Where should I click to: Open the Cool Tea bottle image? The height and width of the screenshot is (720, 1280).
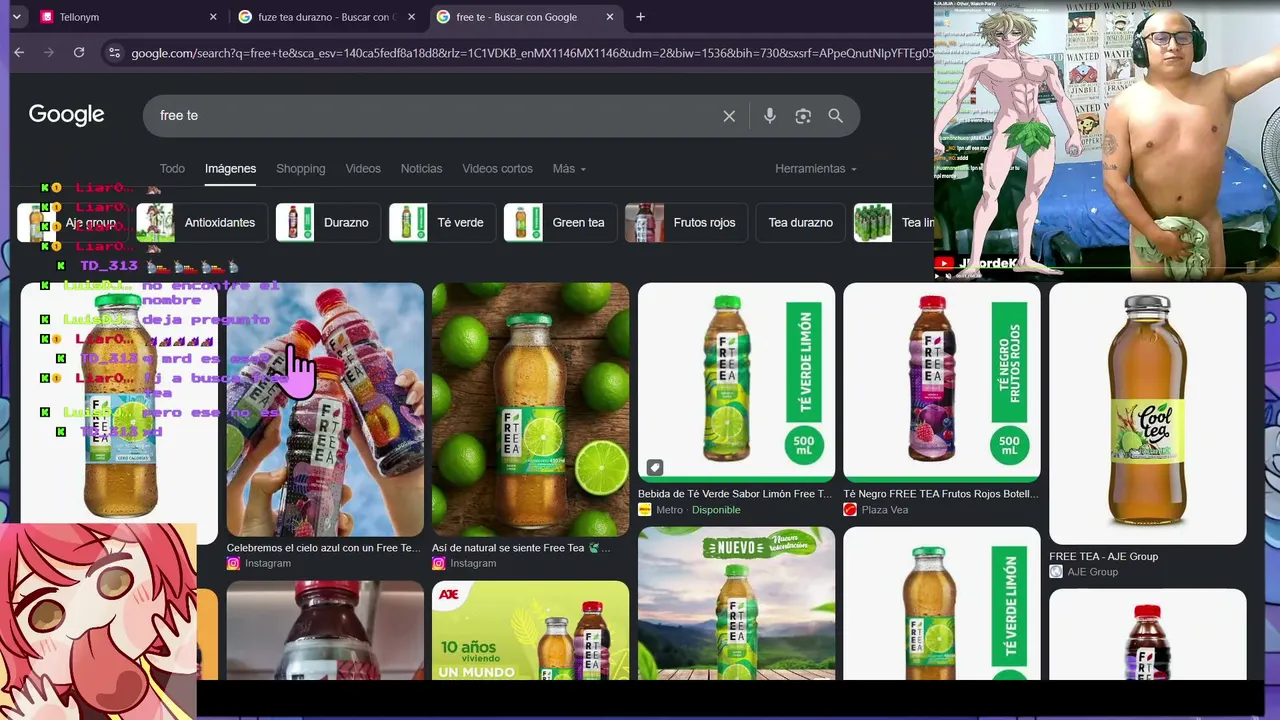[x=1148, y=414]
